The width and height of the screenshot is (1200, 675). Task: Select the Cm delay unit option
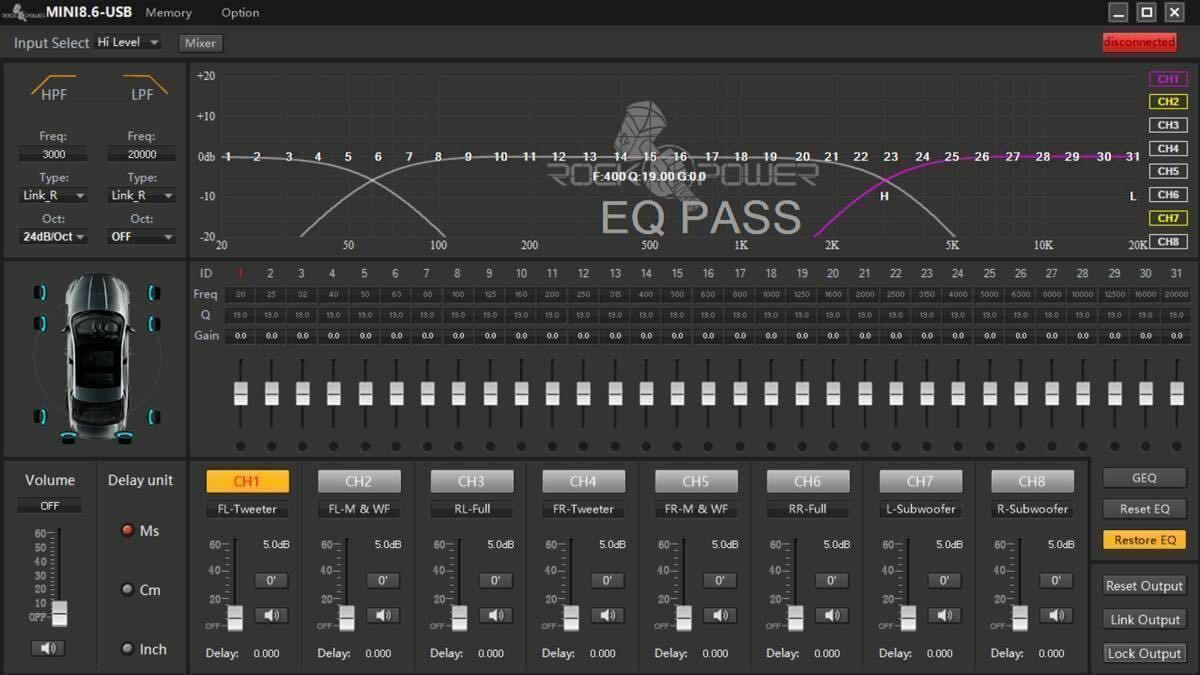pos(128,590)
